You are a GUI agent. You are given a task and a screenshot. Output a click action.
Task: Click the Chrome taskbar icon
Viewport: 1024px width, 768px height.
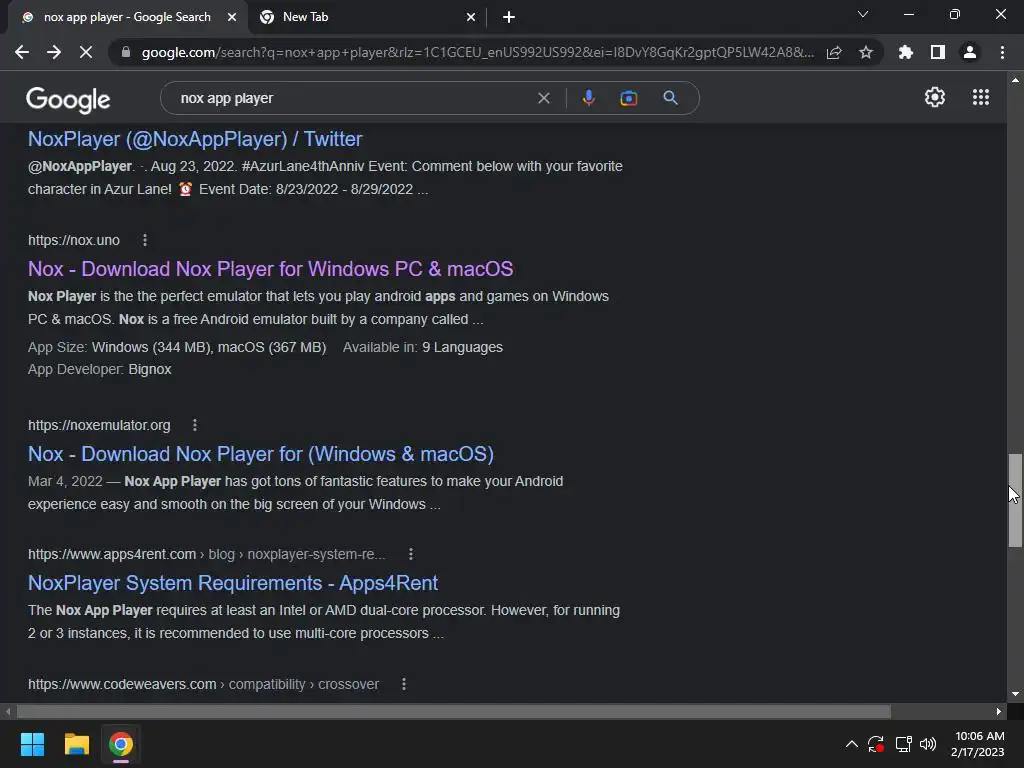(x=121, y=744)
